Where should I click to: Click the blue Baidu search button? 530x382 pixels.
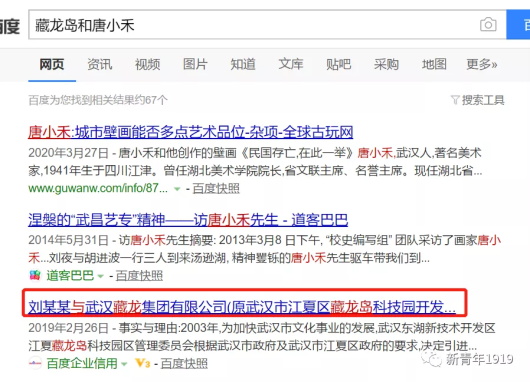tap(518, 24)
